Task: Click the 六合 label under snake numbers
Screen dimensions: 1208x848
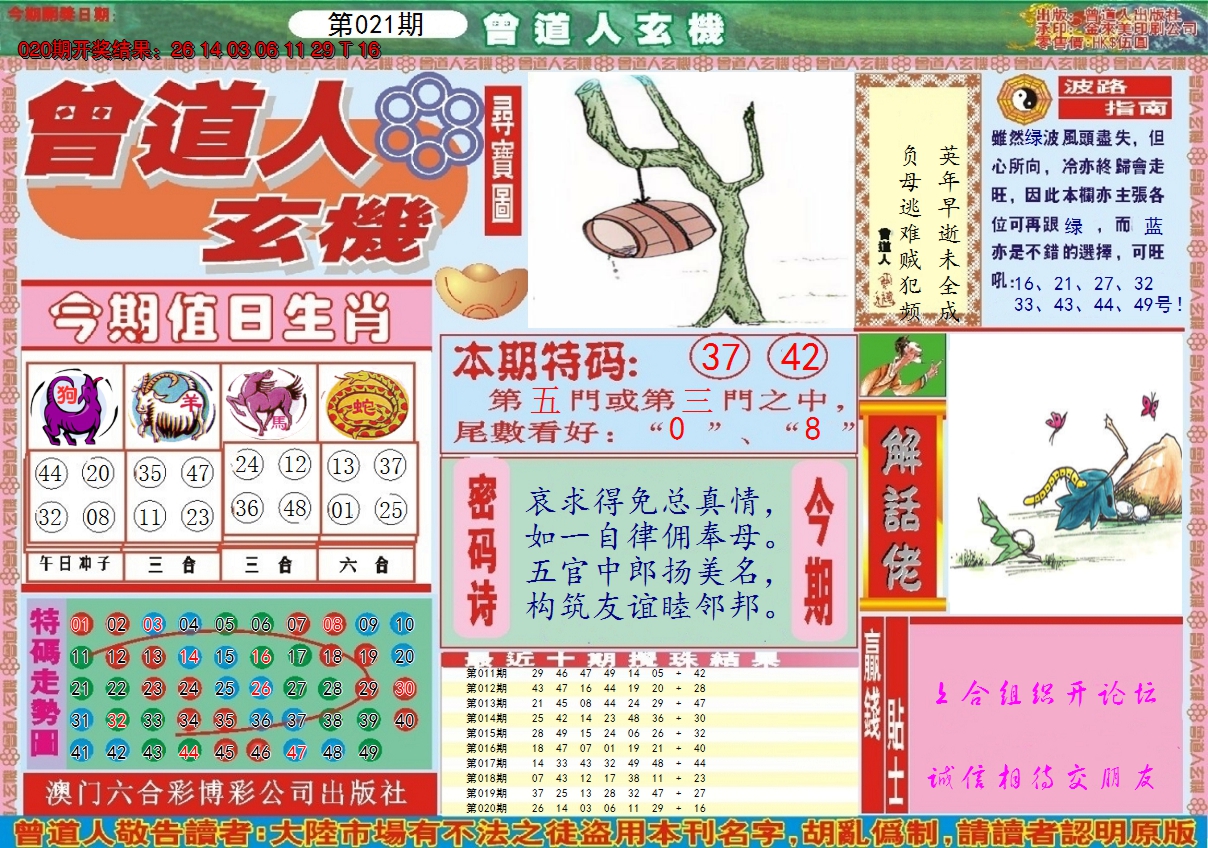Action: click(365, 565)
